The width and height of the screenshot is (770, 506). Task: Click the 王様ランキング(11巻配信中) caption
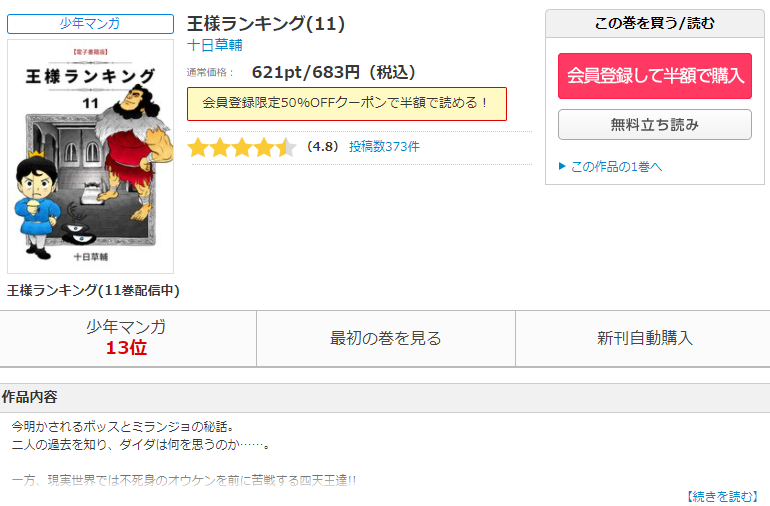click(93, 290)
